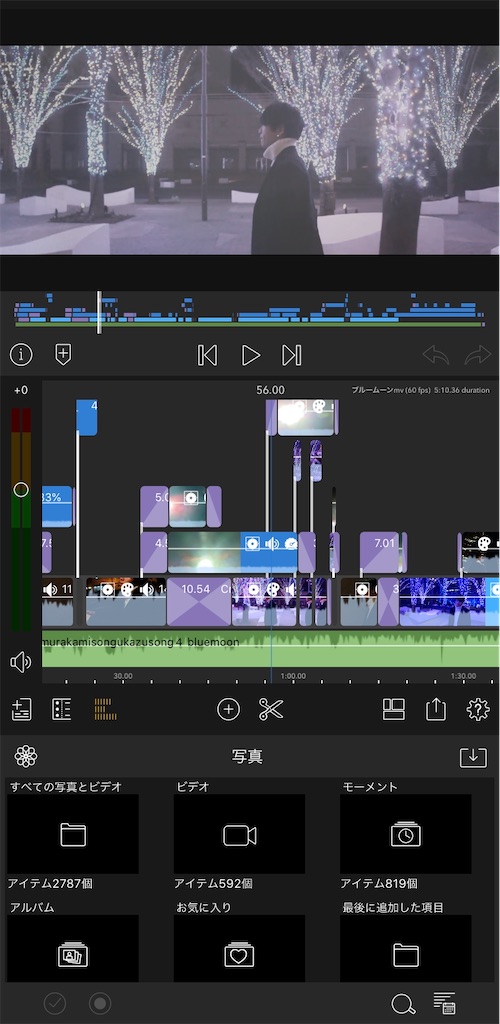Viewport: 500px width, 1024px height.
Task: Open the 最後に追加した項目 folder
Action: pos(406,948)
